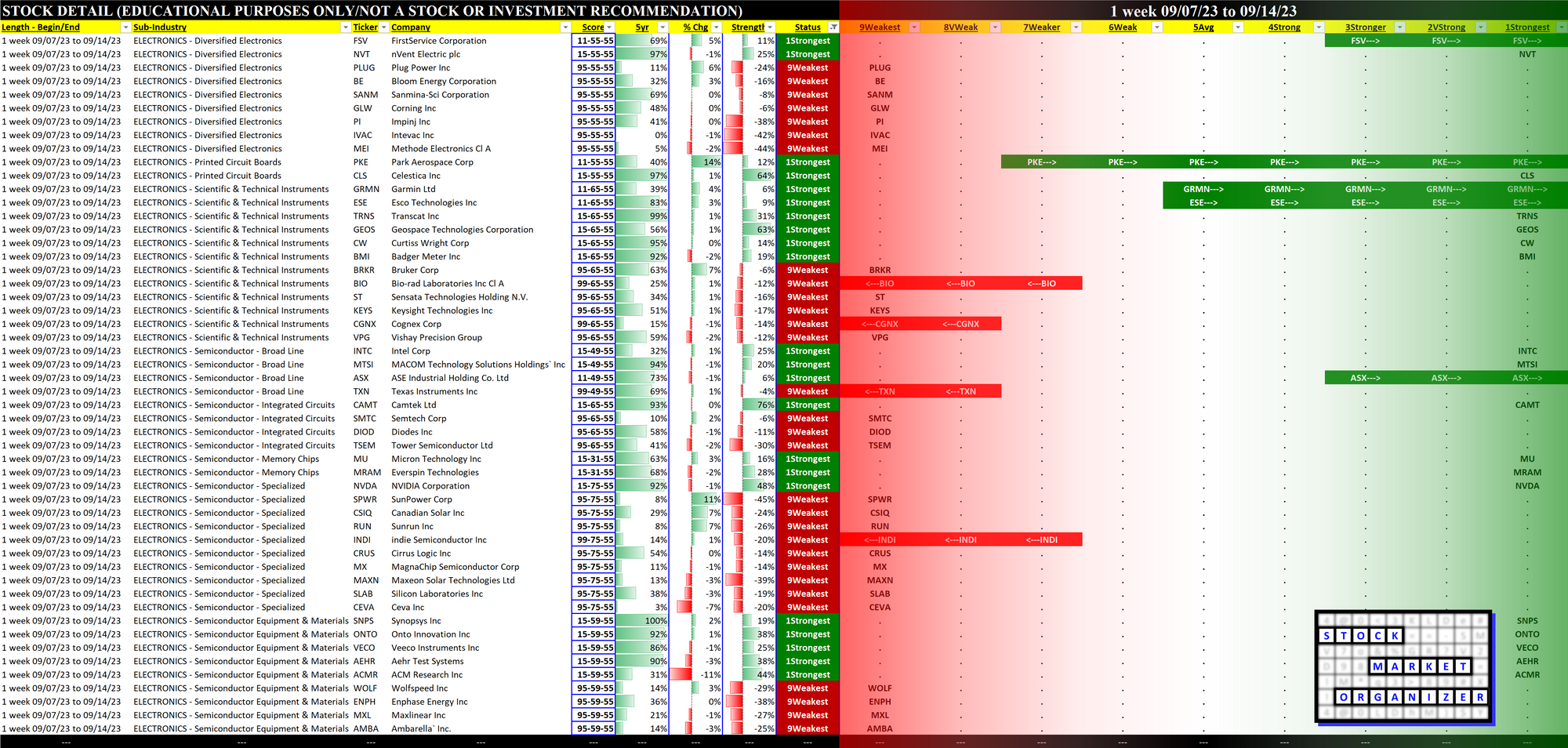Open the 7Weaker column filter dropdown
Screen dimensions: 1568x748
[x=1076, y=27]
